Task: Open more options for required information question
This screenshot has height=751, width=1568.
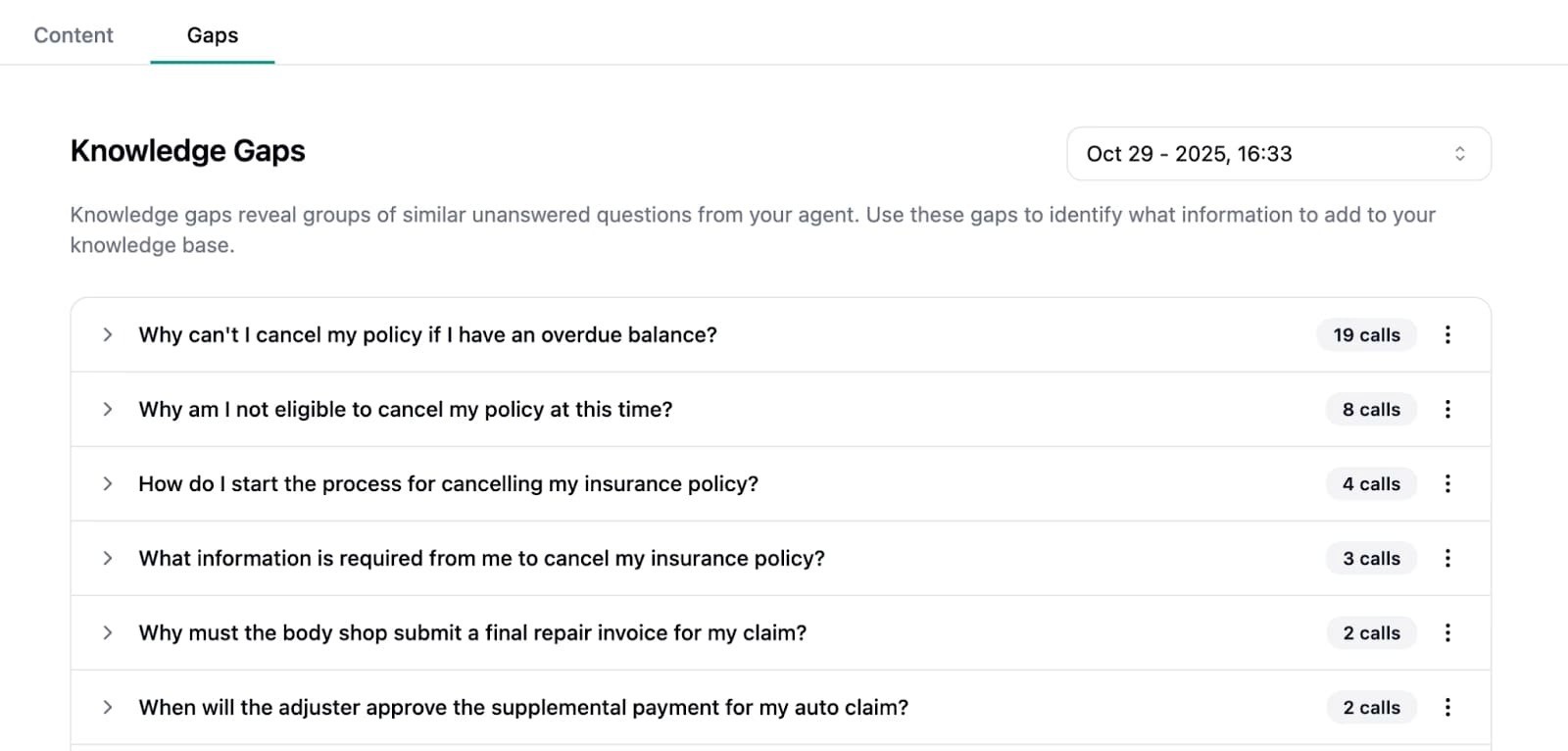Action: coord(1447,558)
